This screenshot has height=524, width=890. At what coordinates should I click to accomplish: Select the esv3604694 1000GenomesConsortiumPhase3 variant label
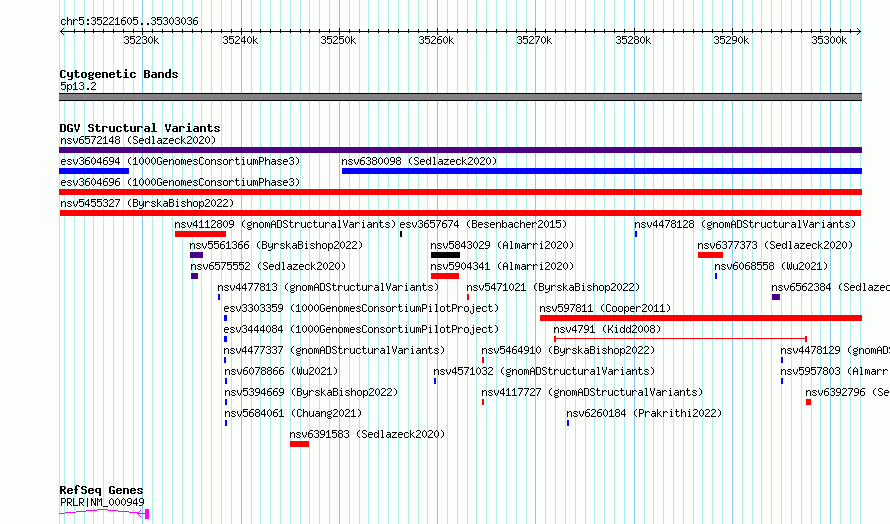(x=180, y=161)
